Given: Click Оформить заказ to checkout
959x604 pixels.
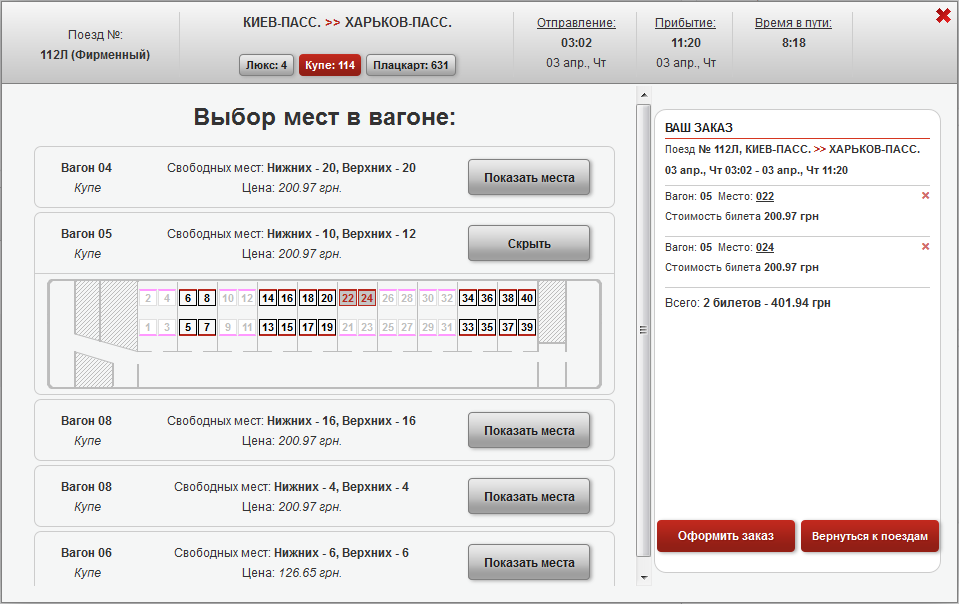Looking at the screenshot, I should coord(725,536).
